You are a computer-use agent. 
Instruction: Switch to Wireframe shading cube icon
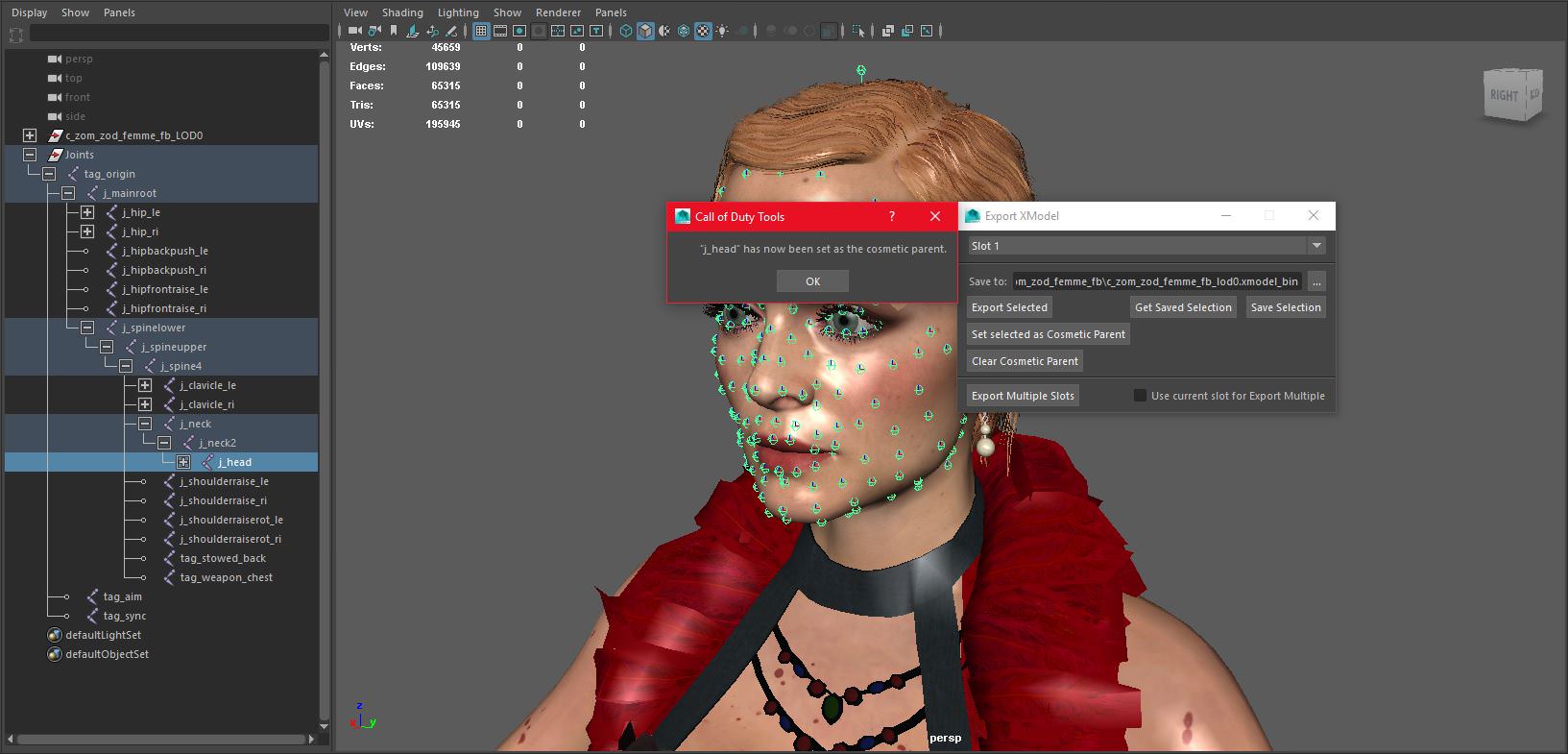626,31
